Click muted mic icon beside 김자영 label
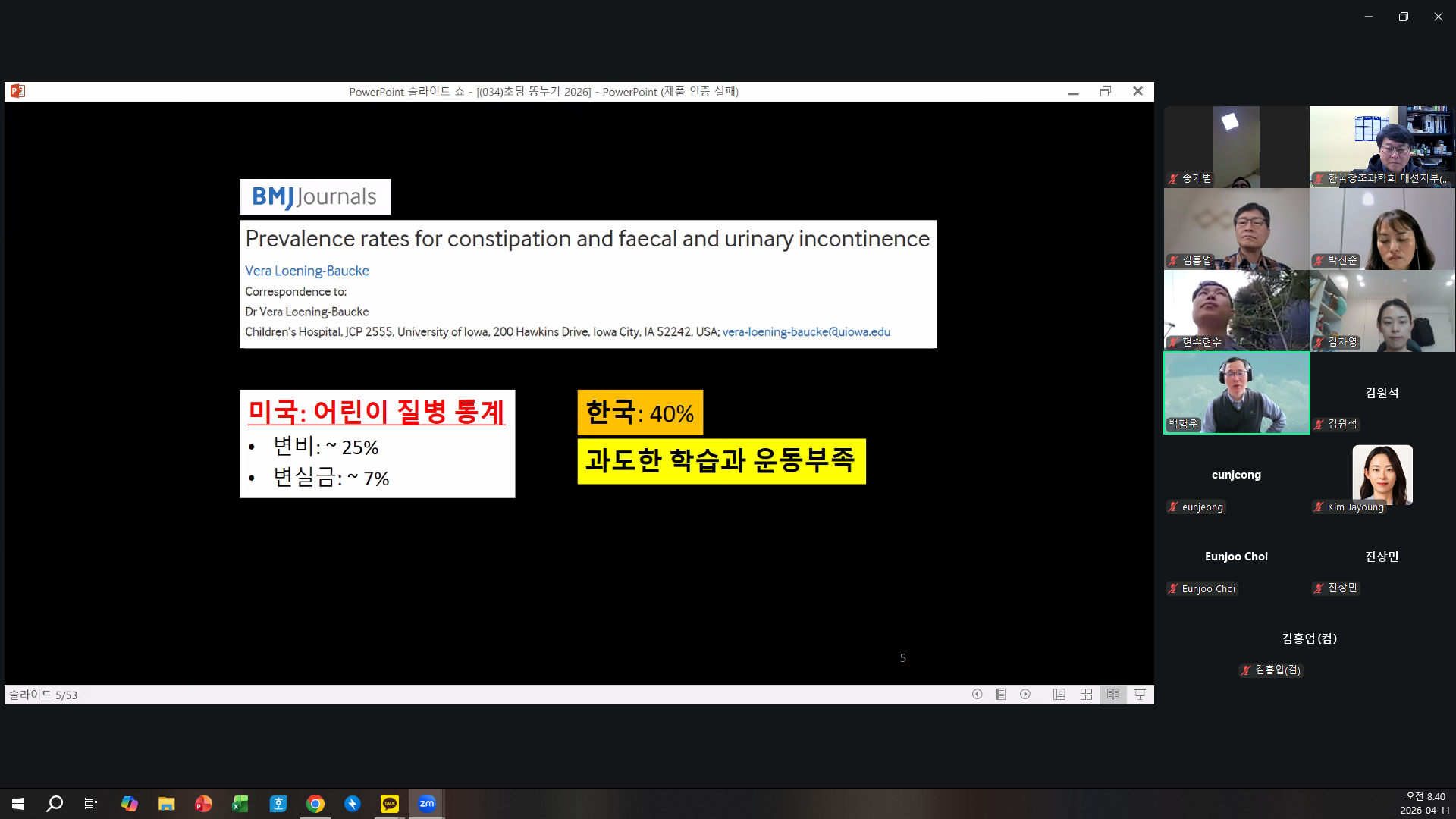This screenshot has width=1456, height=819. [1319, 342]
